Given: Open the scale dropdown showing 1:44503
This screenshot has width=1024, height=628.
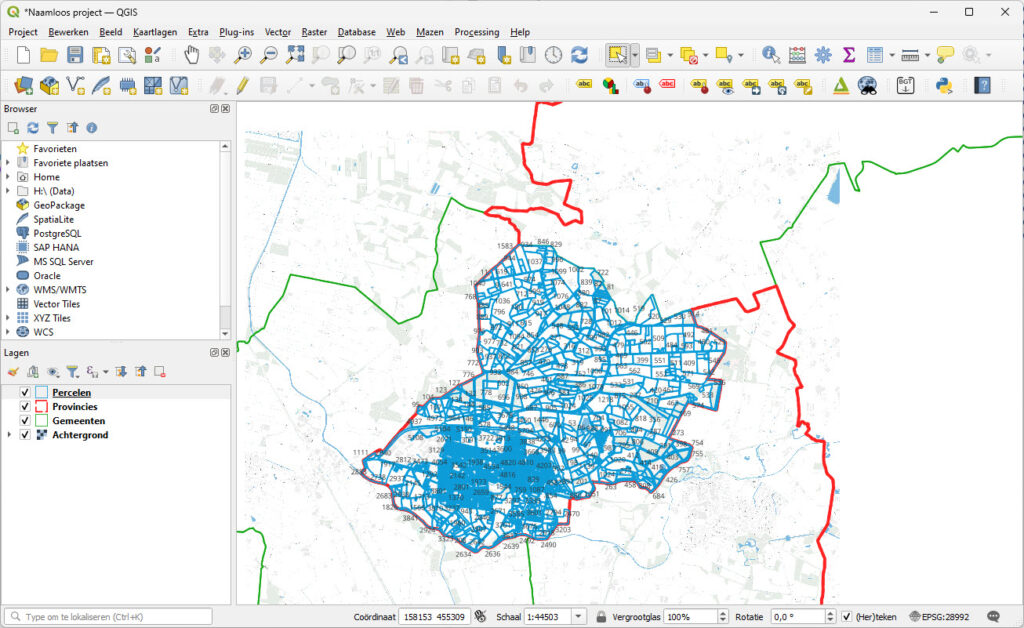Looking at the screenshot, I should [576, 616].
